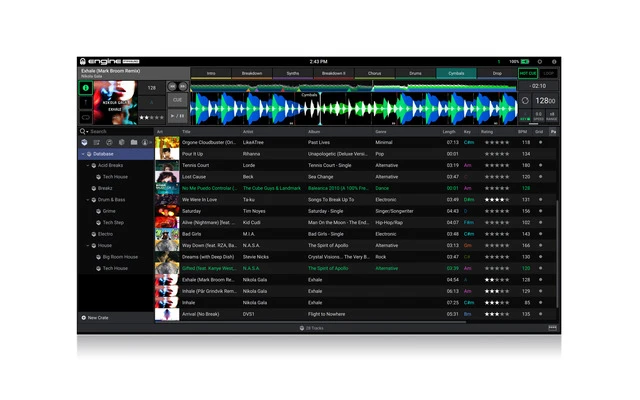Screen dimensions: 640x400
Task: Click the Play/Pause button
Action: [x=178, y=116]
